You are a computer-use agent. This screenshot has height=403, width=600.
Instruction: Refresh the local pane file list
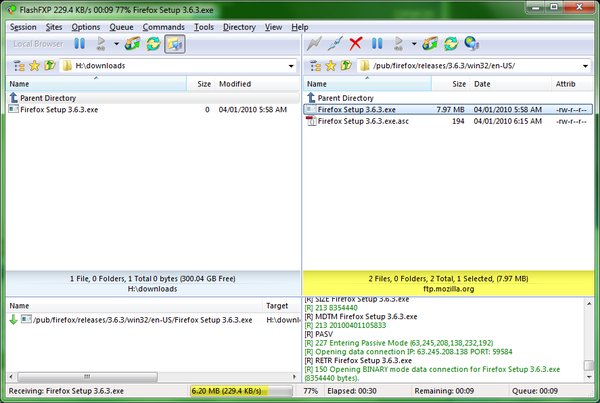[x=153, y=44]
